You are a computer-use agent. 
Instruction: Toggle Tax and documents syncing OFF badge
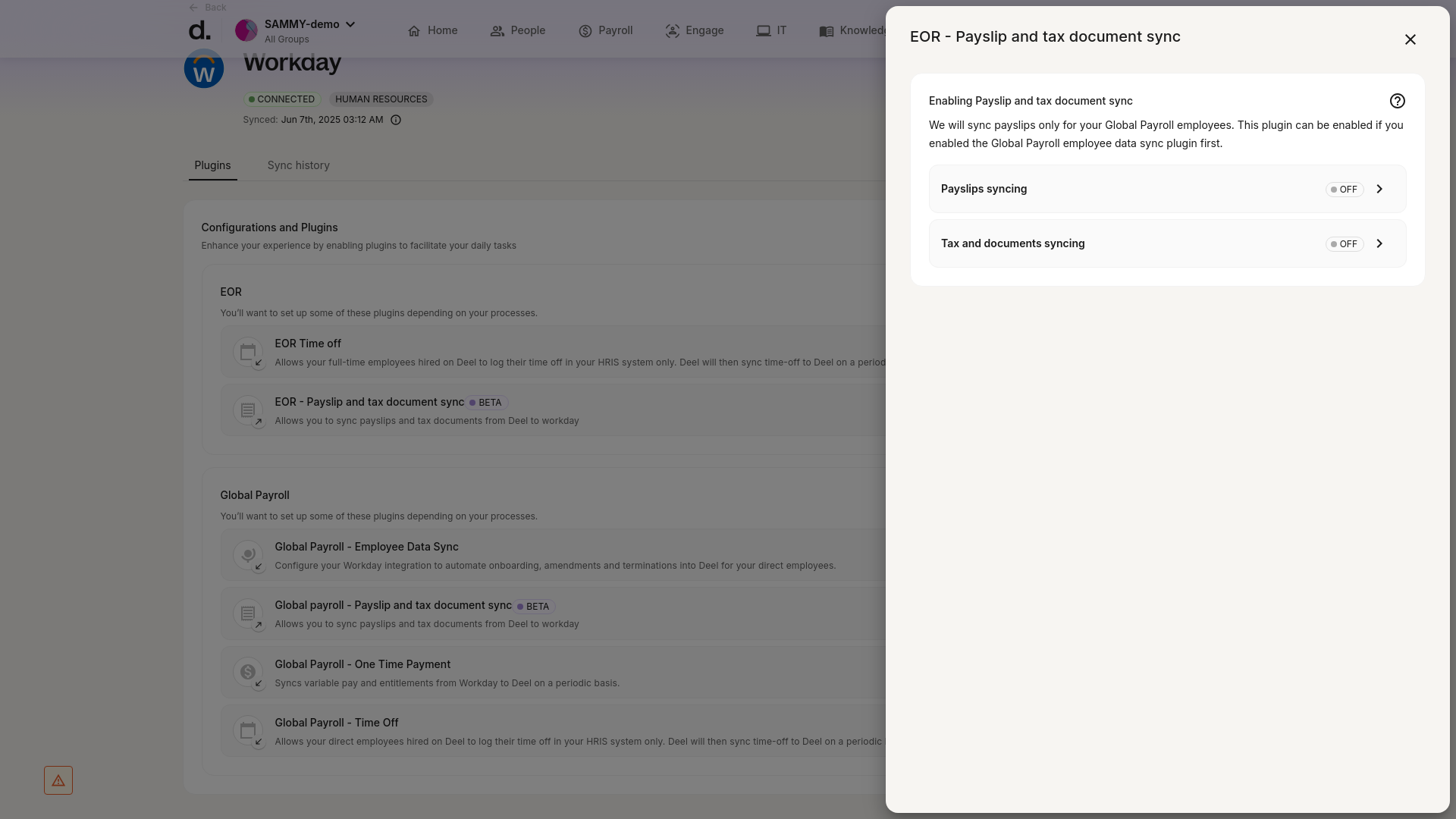1345,244
